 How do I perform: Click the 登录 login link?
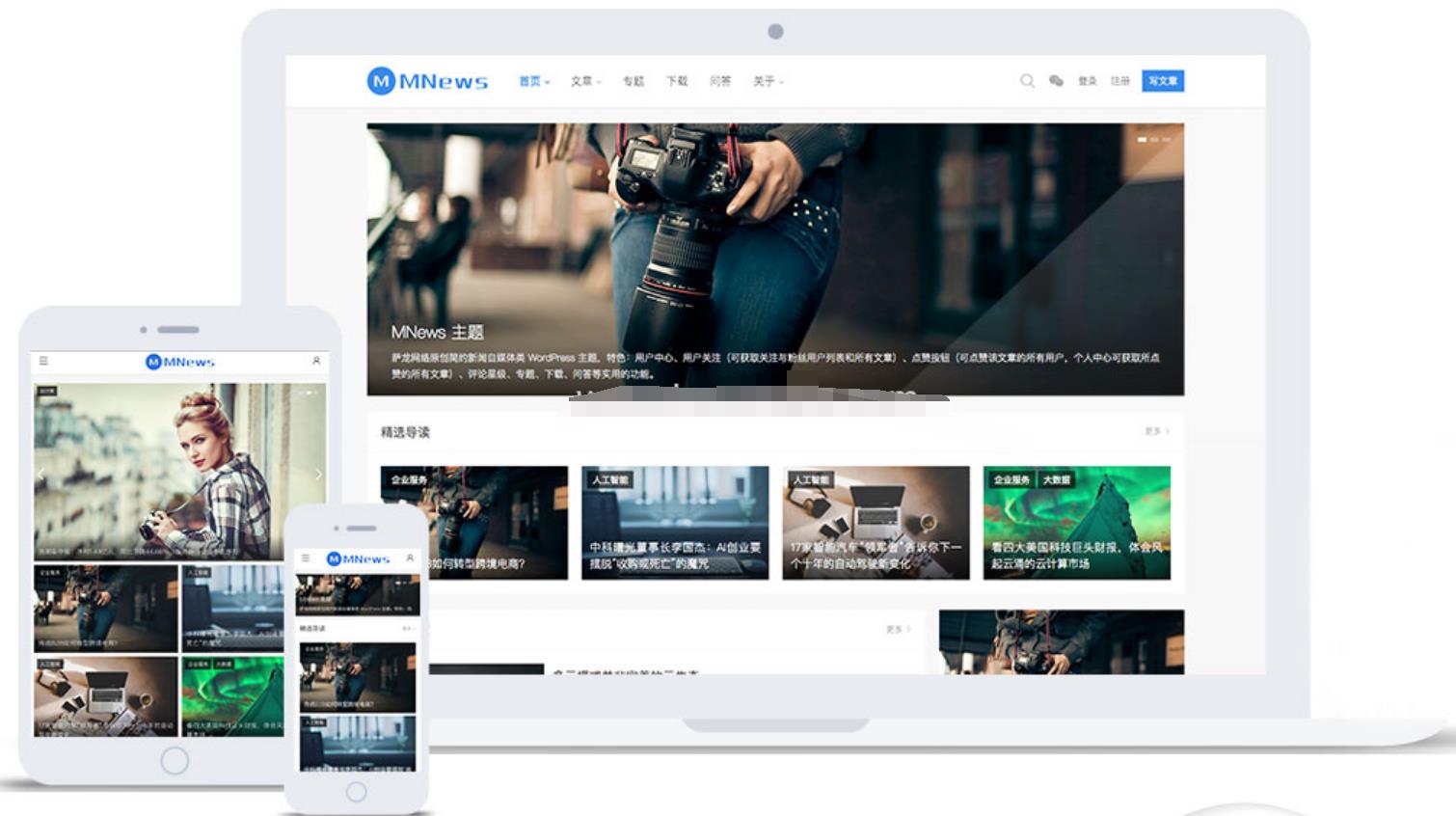[1088, 81]
